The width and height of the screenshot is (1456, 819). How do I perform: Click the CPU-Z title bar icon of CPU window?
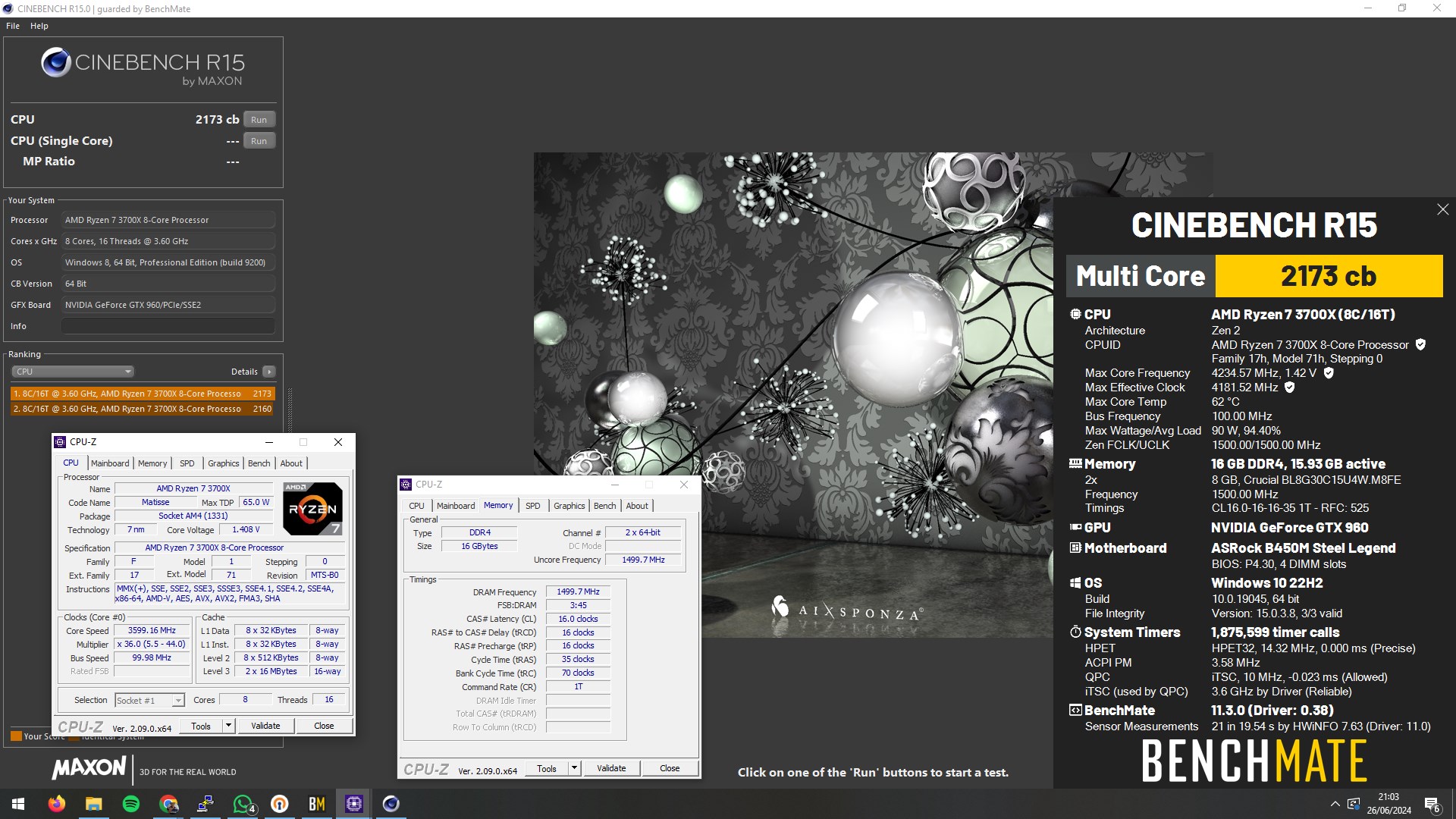pyautogui.click(x=60, y=442)
